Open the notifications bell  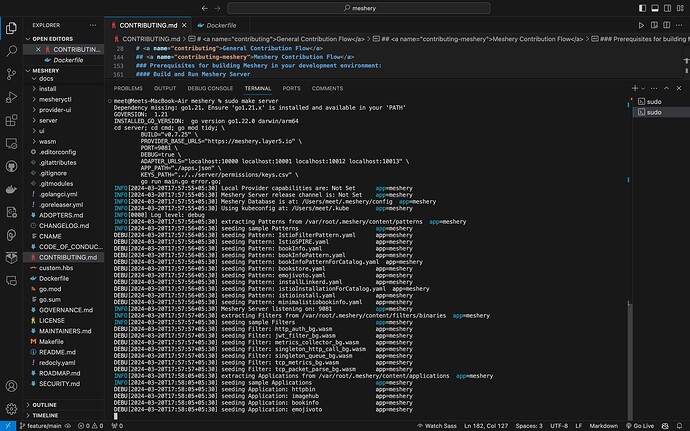coord(679,426)
